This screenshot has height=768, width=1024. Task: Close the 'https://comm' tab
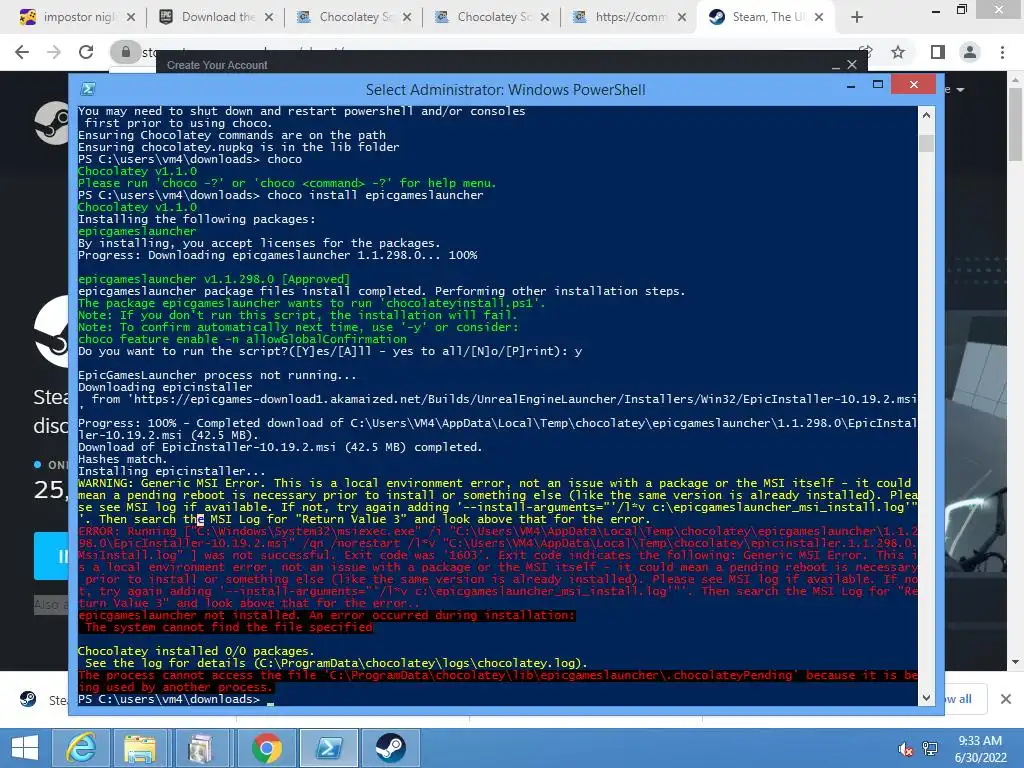pos(682,18)
